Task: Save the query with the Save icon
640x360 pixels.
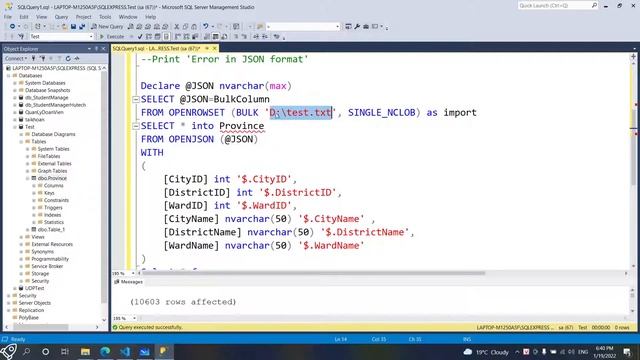Action: point(73,27)
